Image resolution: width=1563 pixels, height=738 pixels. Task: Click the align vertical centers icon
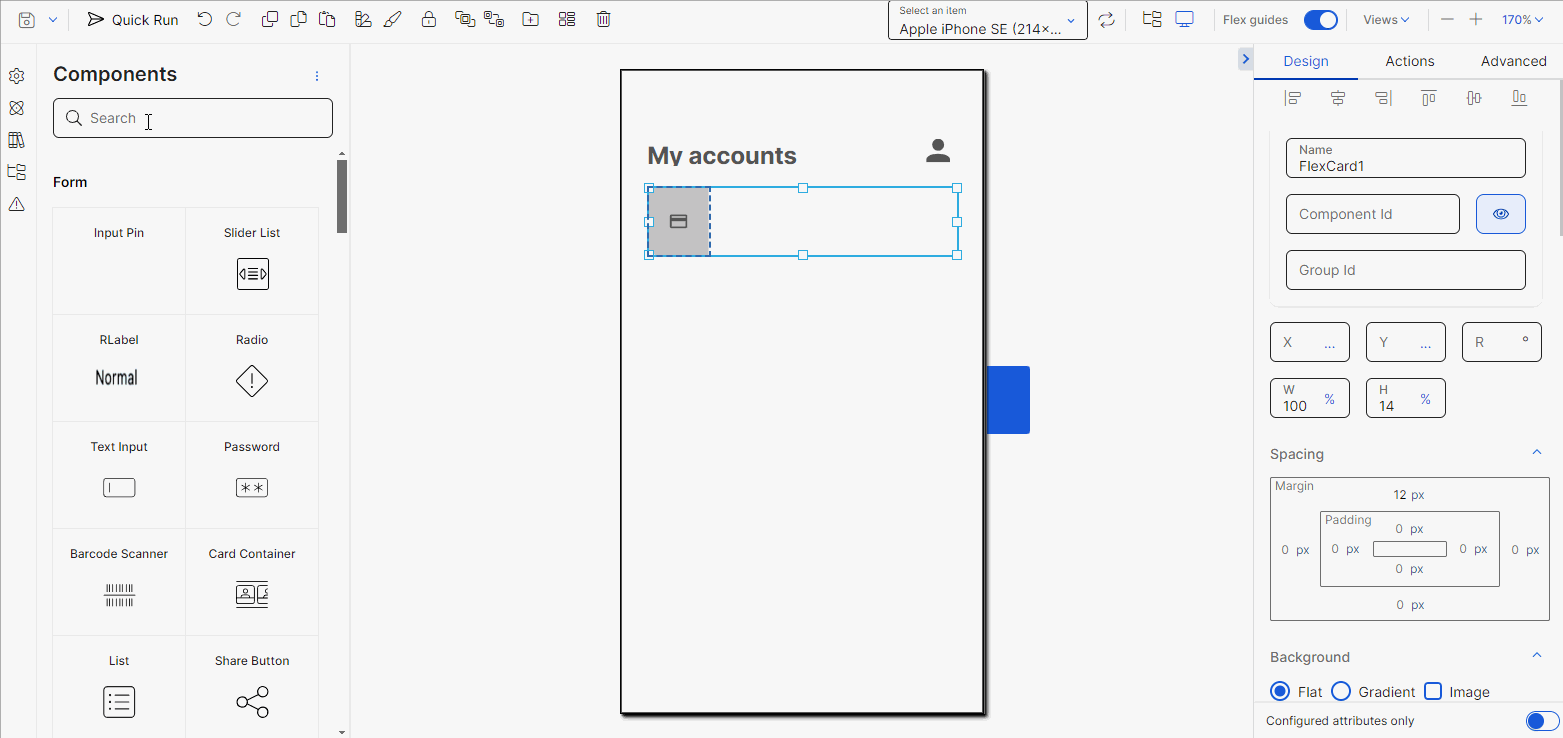point(1474,97)
